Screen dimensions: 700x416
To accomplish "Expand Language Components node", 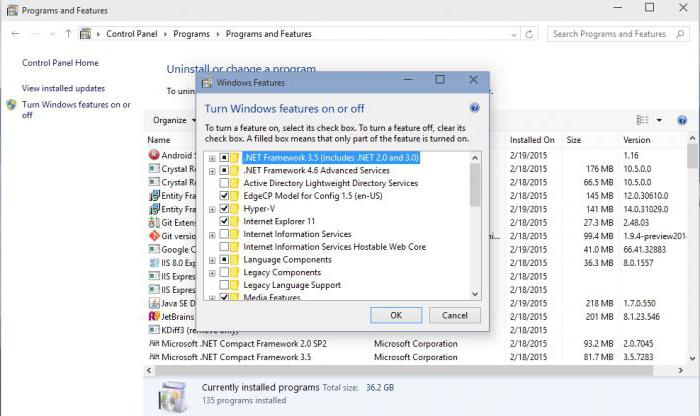I will [x=212, y=260].
